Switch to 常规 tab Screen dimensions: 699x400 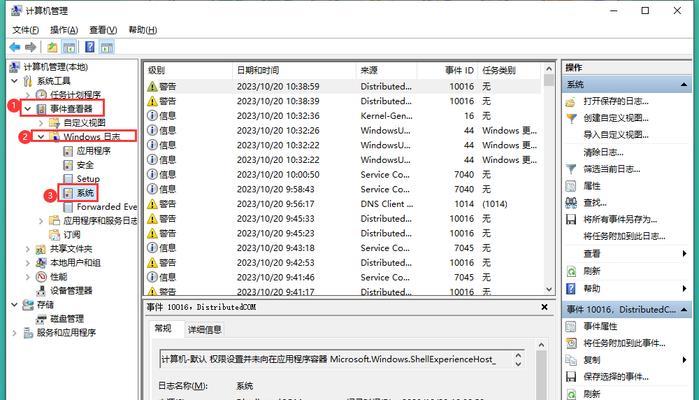(163, 329)
